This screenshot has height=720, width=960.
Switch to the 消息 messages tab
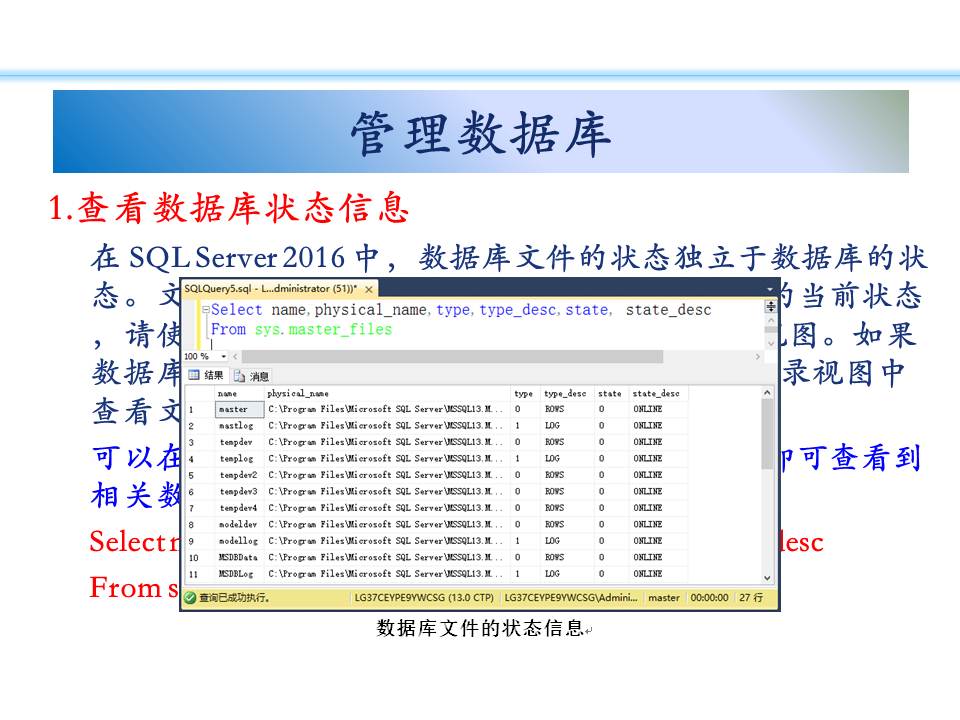point(252,376)
